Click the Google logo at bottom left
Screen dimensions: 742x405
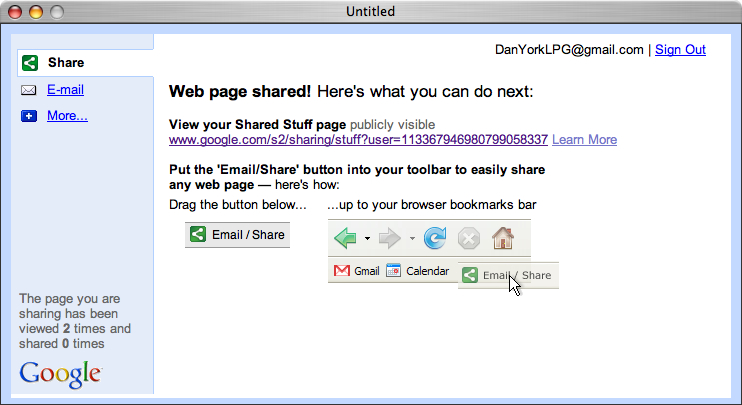tap(60, 373)
